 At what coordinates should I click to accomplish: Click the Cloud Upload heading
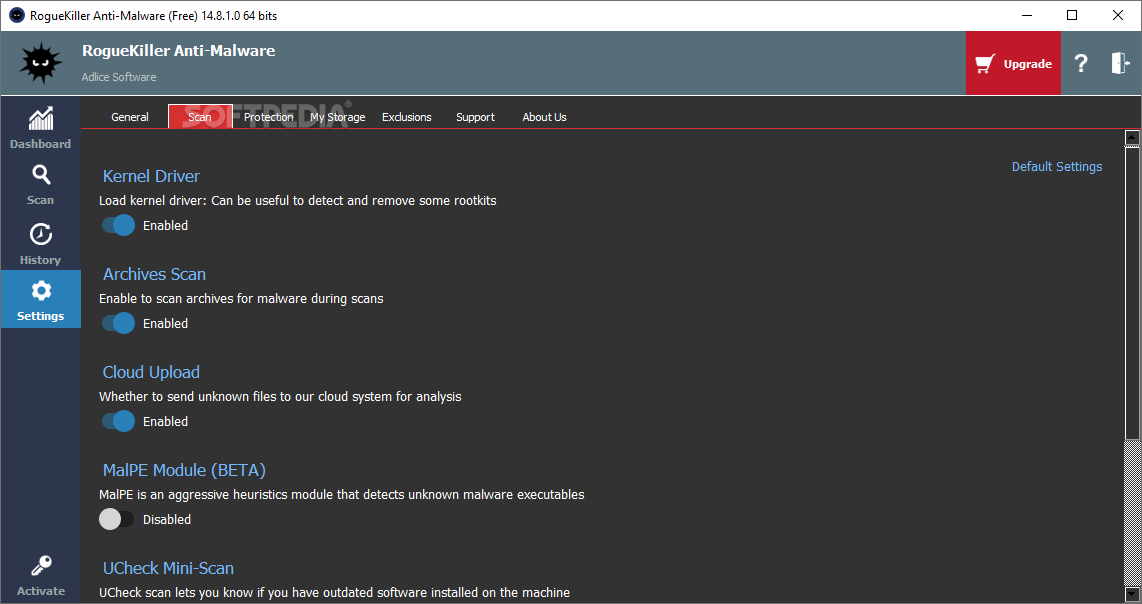(x=151, y=372)
